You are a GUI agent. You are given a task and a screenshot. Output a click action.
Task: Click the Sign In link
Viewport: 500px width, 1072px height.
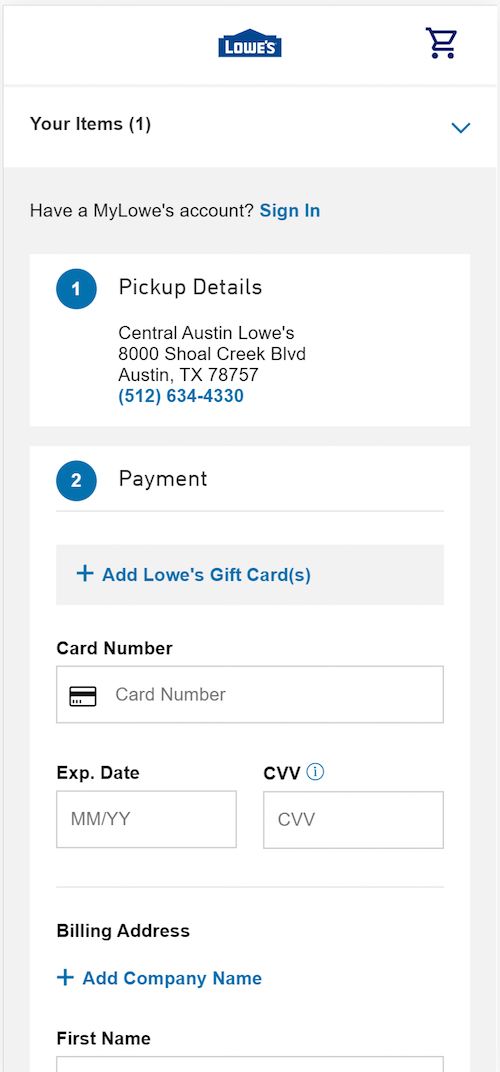(290, 211)
